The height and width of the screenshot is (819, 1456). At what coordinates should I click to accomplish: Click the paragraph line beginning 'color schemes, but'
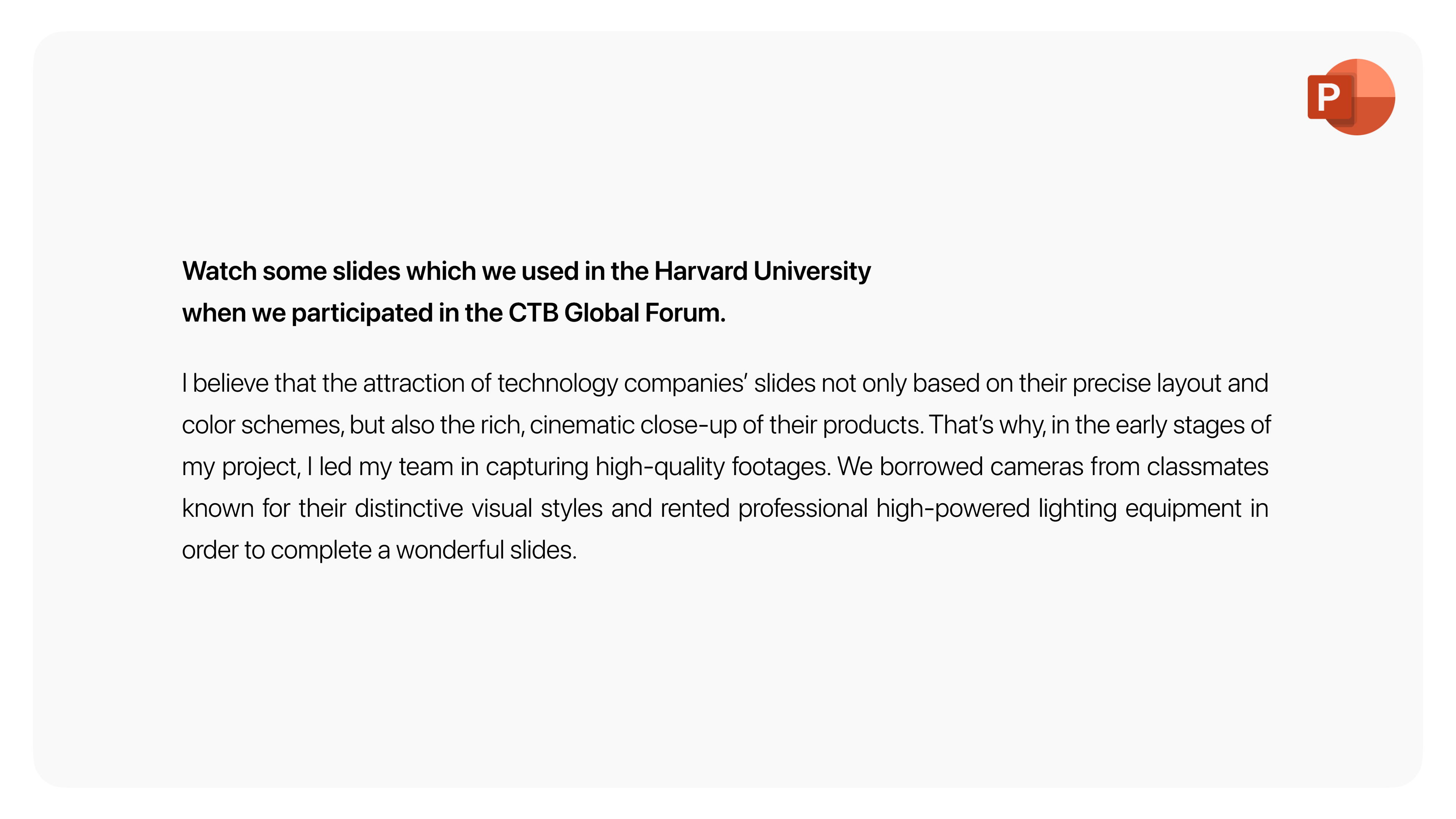point(726,425)
